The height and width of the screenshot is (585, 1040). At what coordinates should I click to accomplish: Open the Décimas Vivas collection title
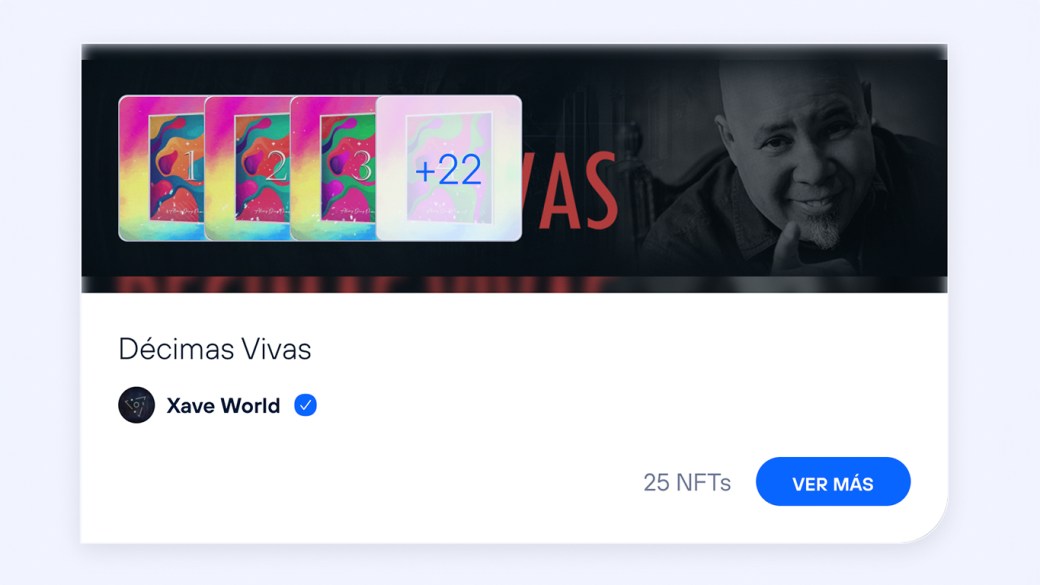point(214,349)
